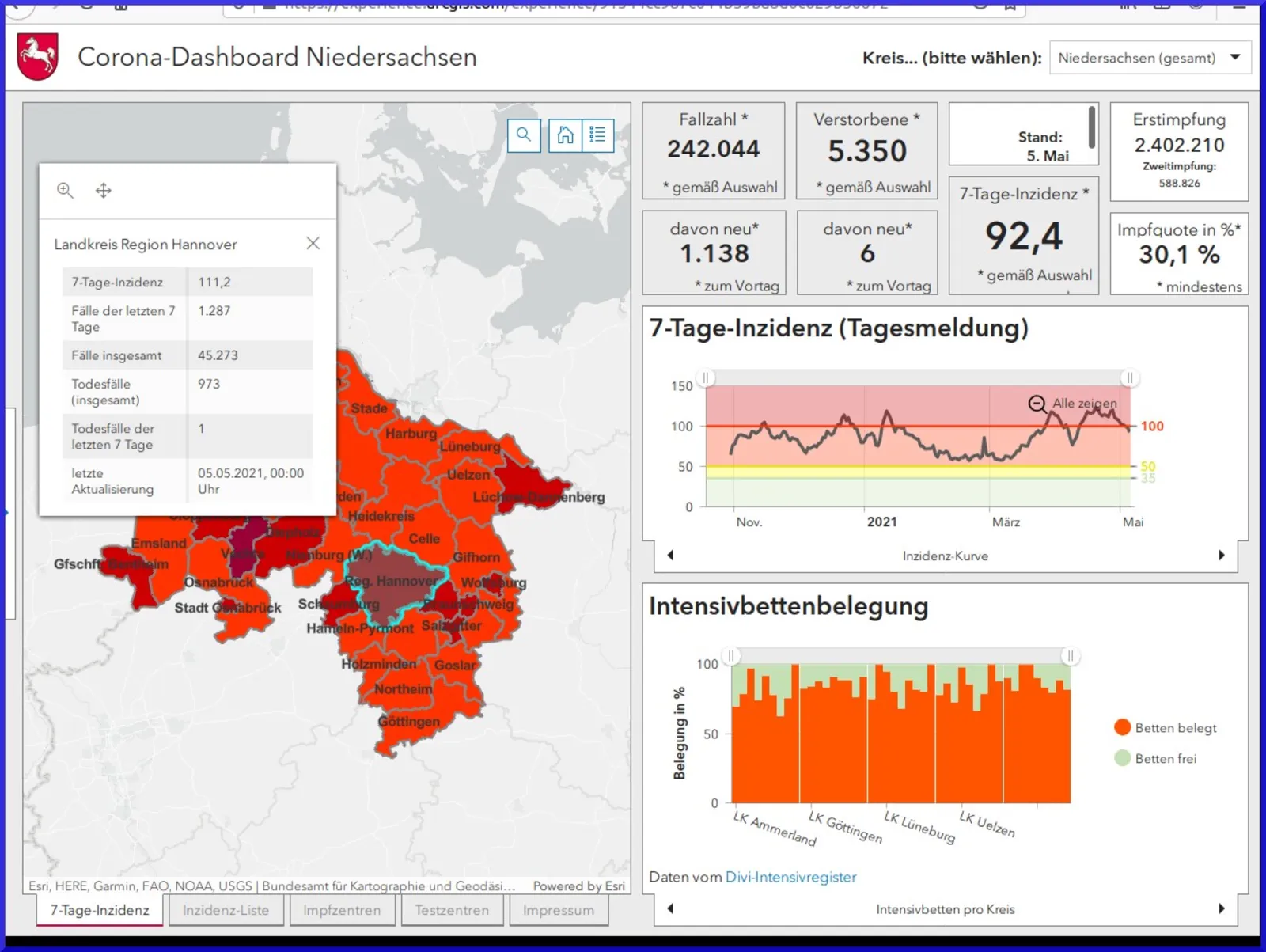
Task: Switch to the Inzidenz-Liste tab
Action: point(226,910)
